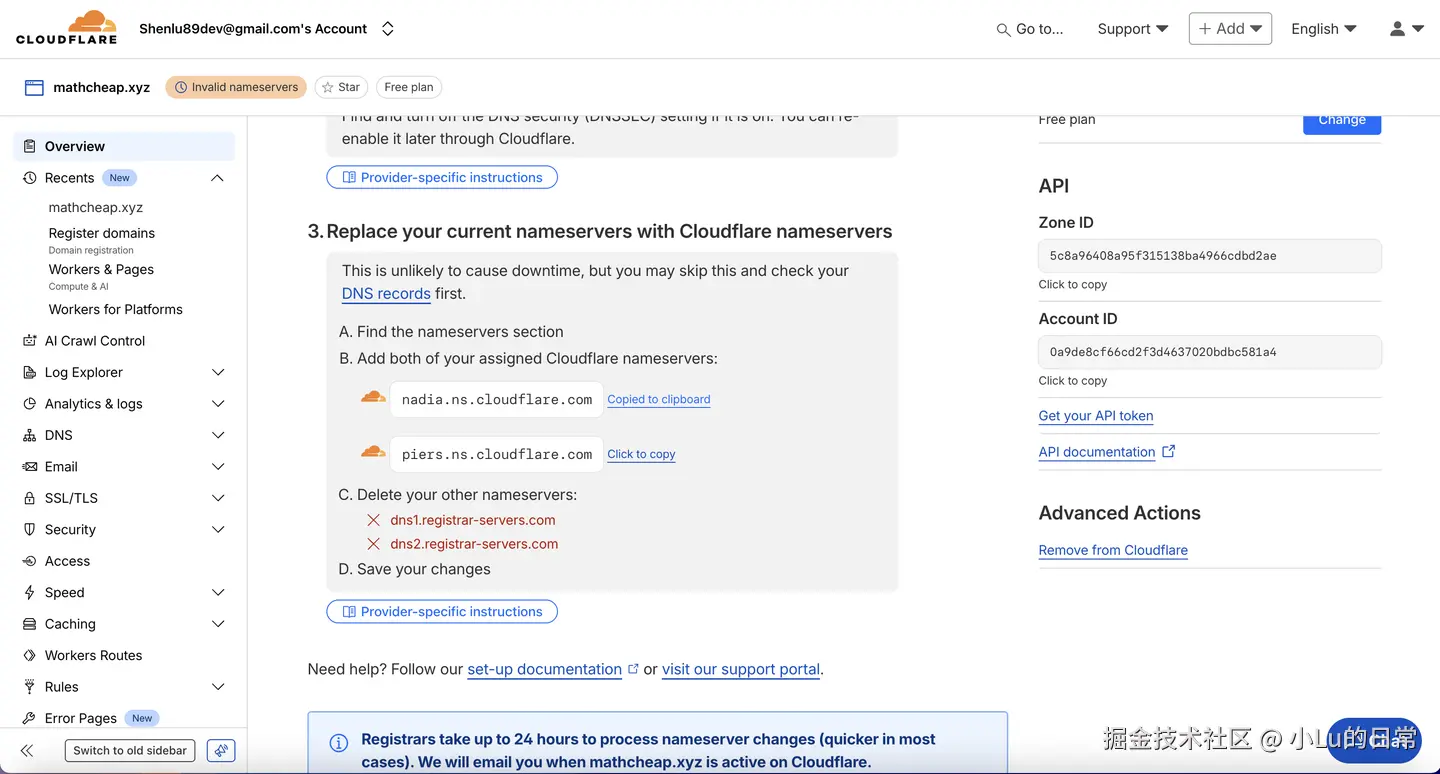The image size is (1440, 774).
Task: Switch to old sidebar
Action: 130,750
